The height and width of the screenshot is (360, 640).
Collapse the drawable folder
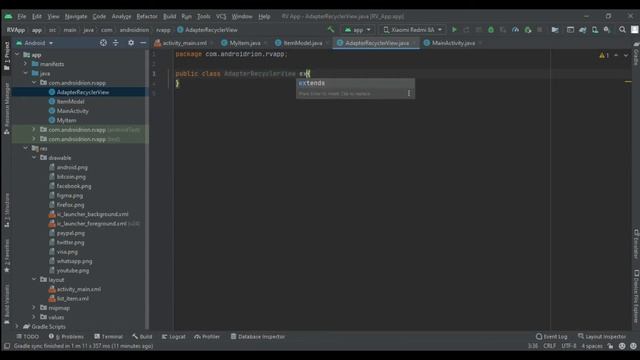pyautogui.click(x=34, y=158)
